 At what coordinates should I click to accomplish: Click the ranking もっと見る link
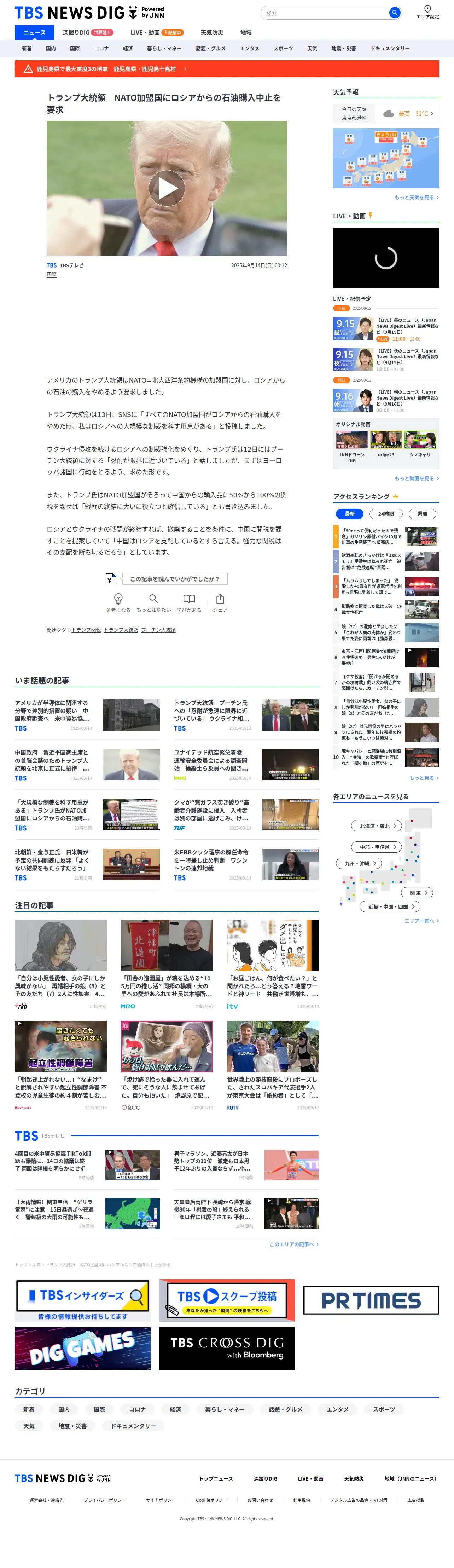424,778
